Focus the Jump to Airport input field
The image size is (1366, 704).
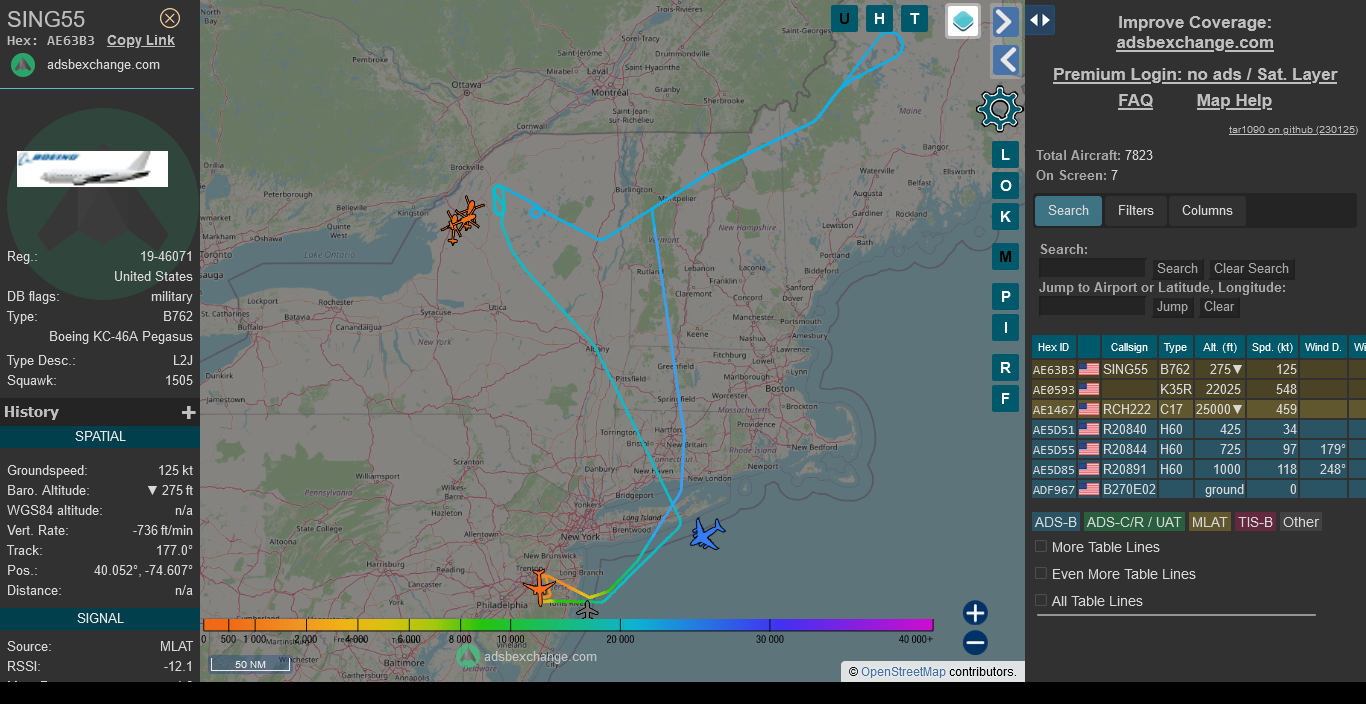tap(1092, 306)
